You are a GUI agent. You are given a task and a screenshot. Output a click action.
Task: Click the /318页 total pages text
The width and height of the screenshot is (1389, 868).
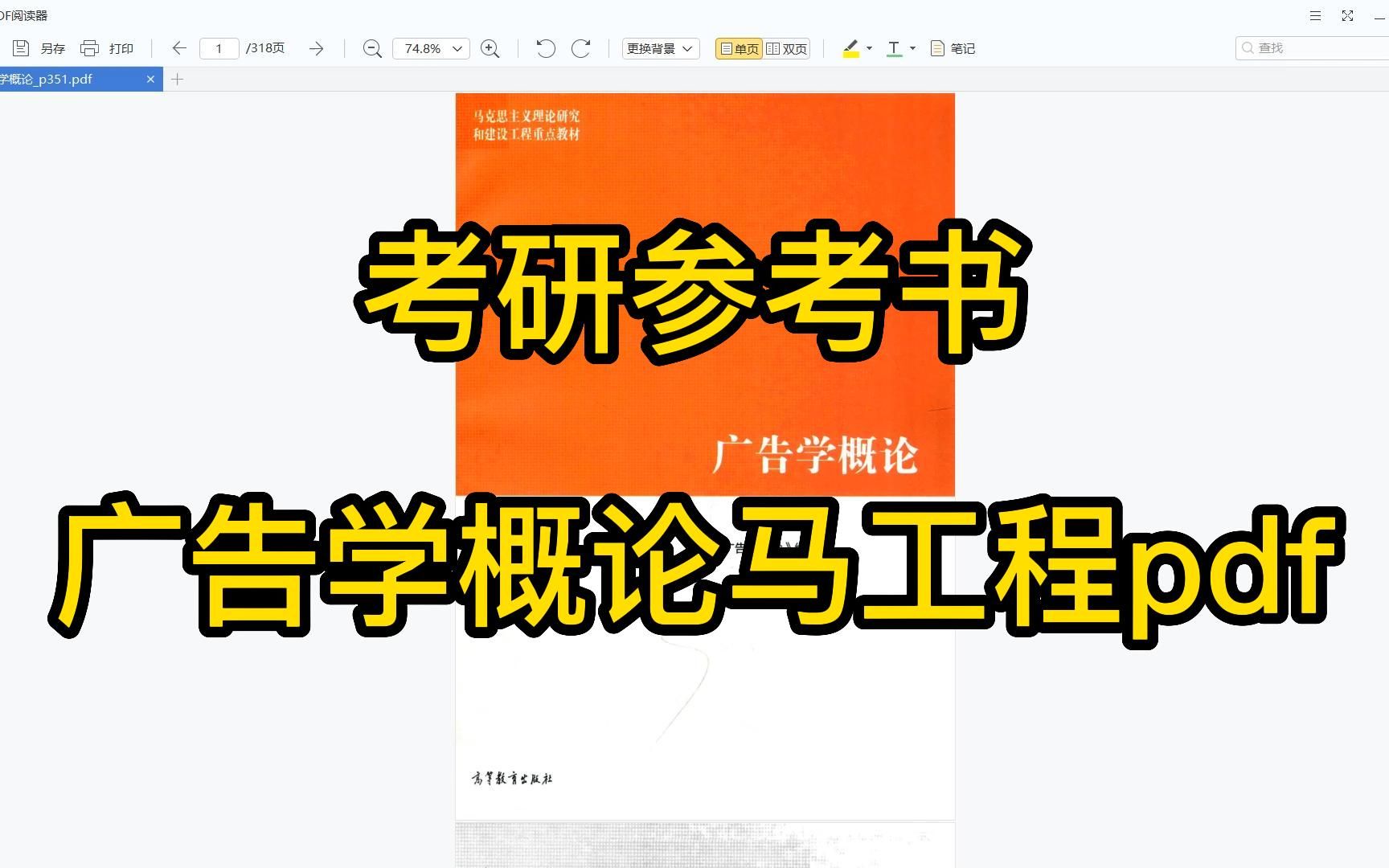point(265,48)
